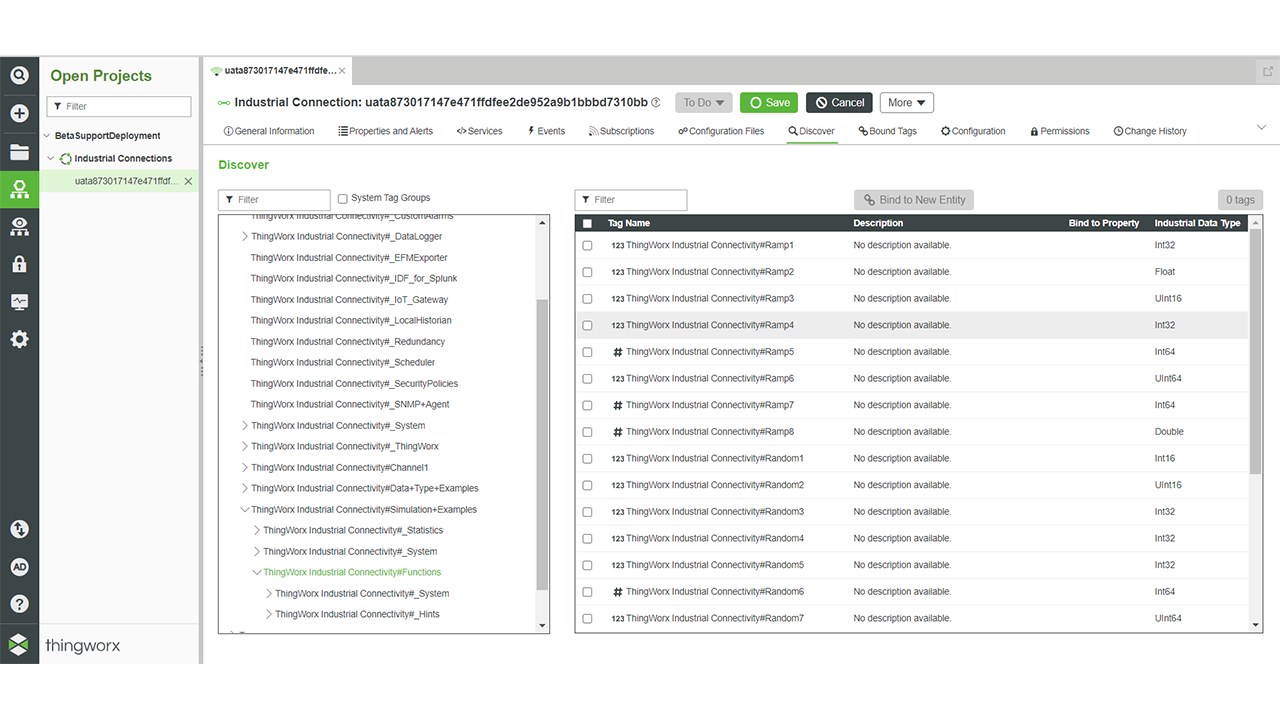Click the Industrial Connections tree icon
The image size is (1280, 720).
(66, 159)
